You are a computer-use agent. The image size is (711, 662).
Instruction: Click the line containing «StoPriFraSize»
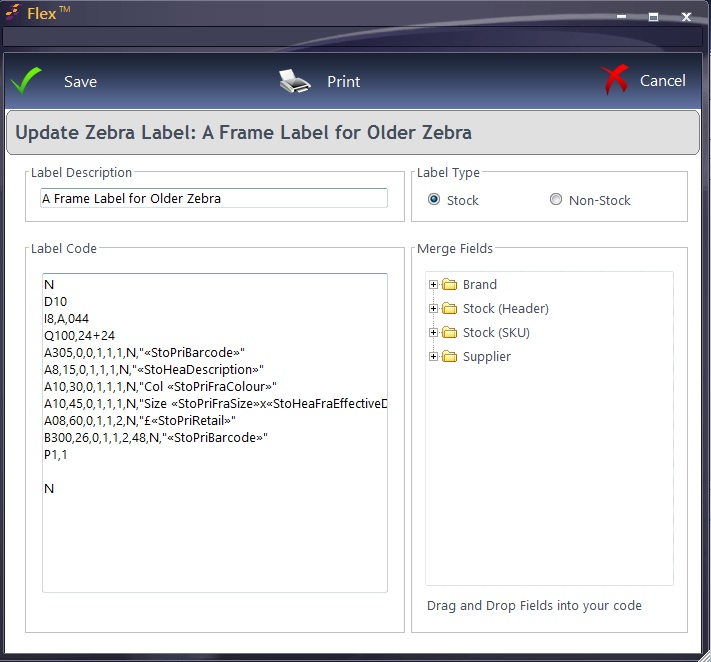click(x=215, y=404)
